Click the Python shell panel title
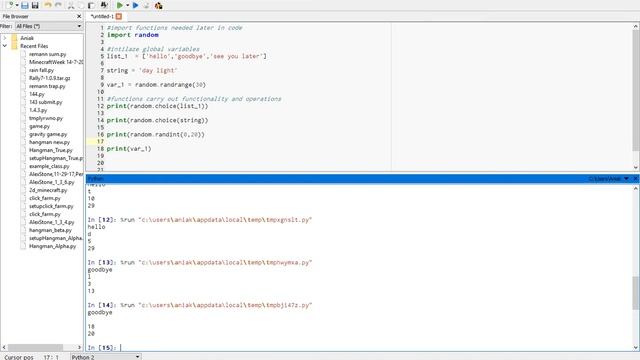 [x=96, y=178]
